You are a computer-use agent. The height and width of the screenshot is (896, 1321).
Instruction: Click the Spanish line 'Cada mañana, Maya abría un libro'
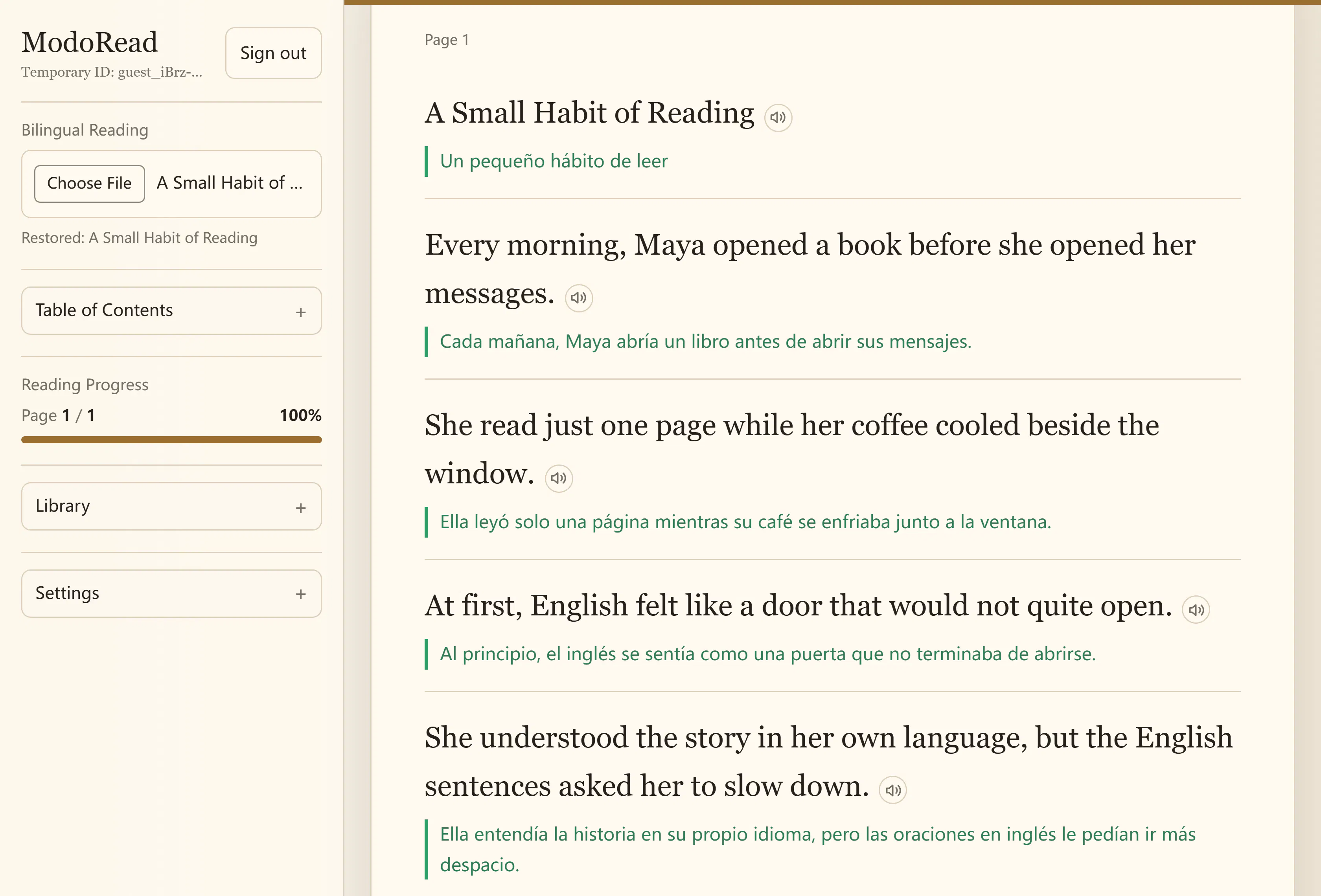pos(705,342)
